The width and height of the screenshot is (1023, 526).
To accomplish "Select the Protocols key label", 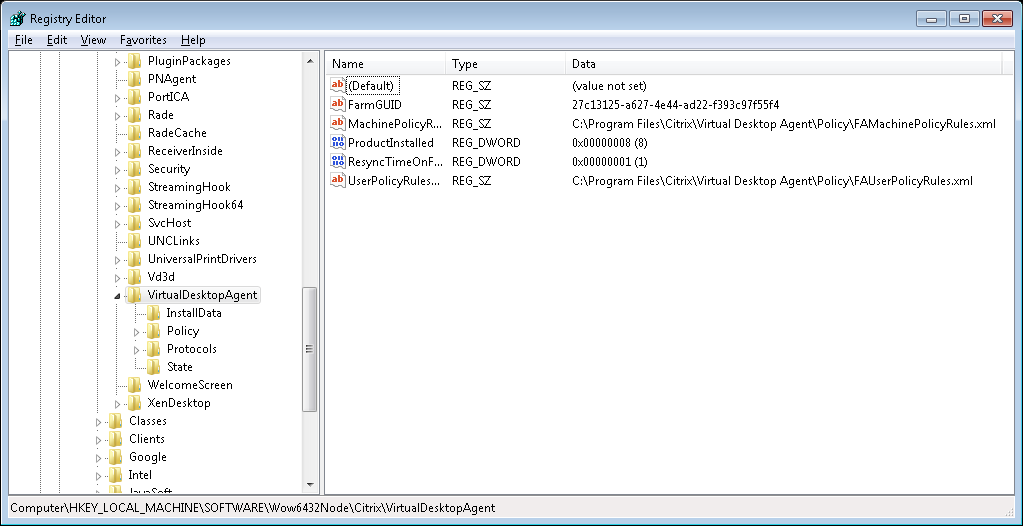I will 192,349.
